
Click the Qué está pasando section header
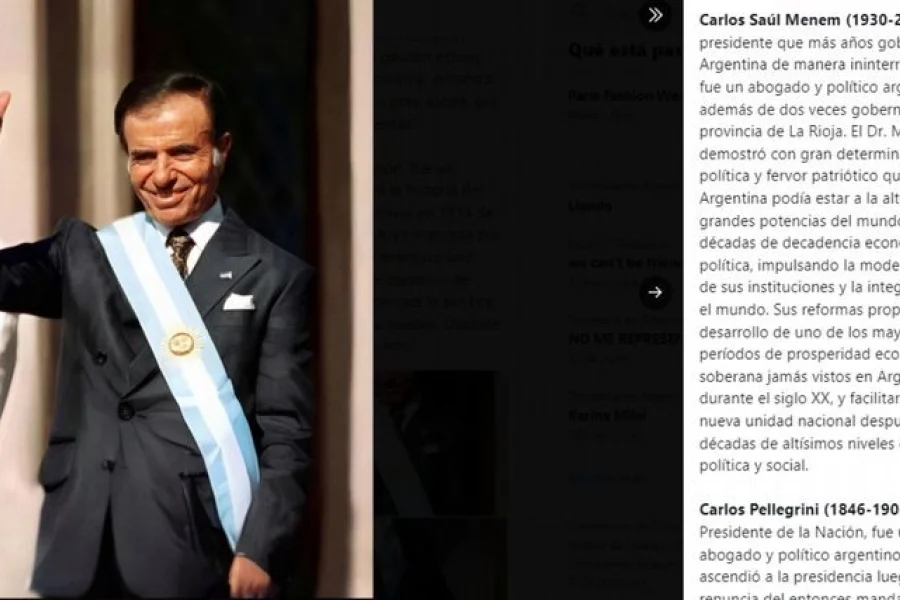(x=624, y=51)
